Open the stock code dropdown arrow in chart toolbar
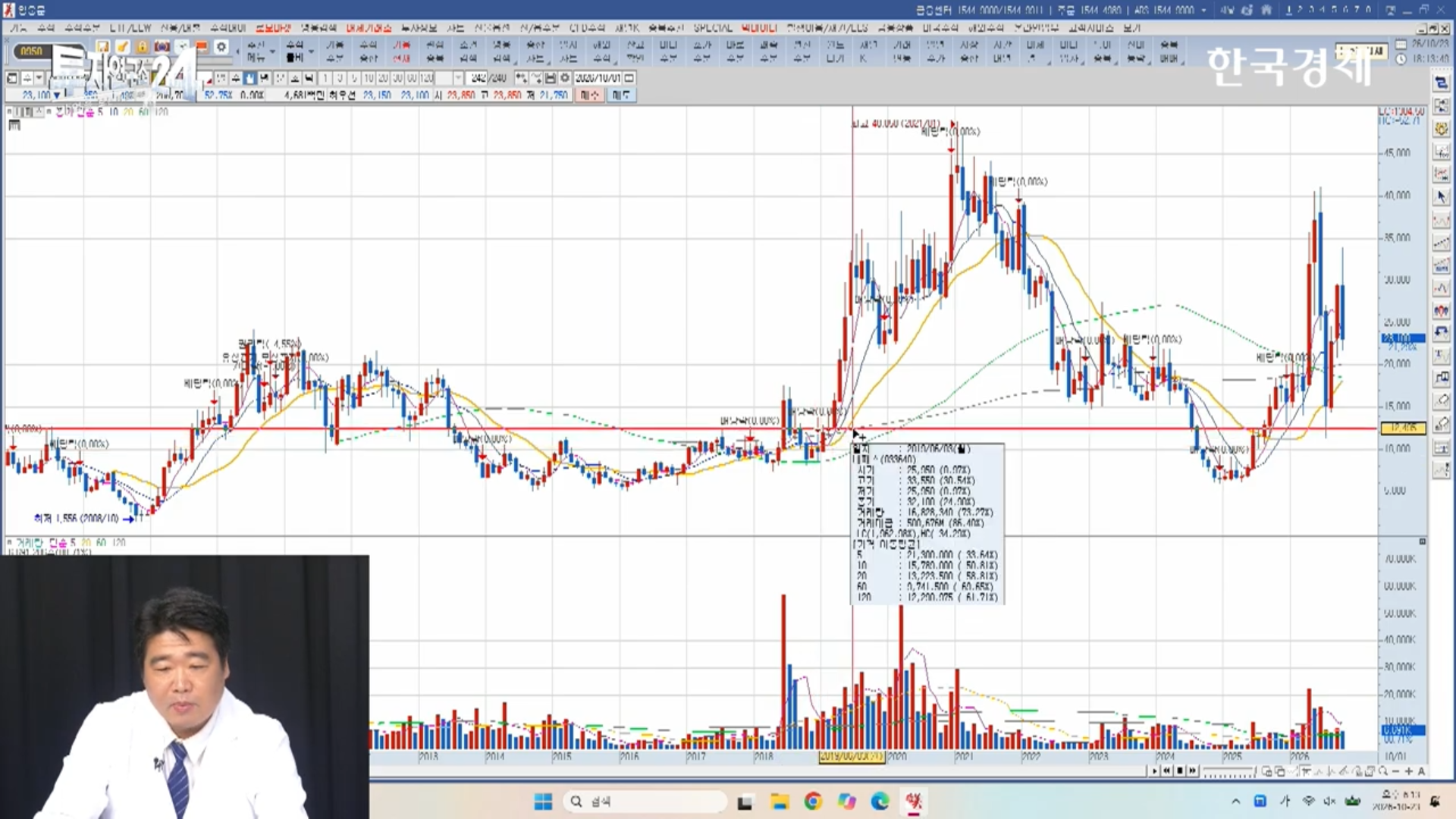This screenshot has width=1456, height=819. coord(39,77)
